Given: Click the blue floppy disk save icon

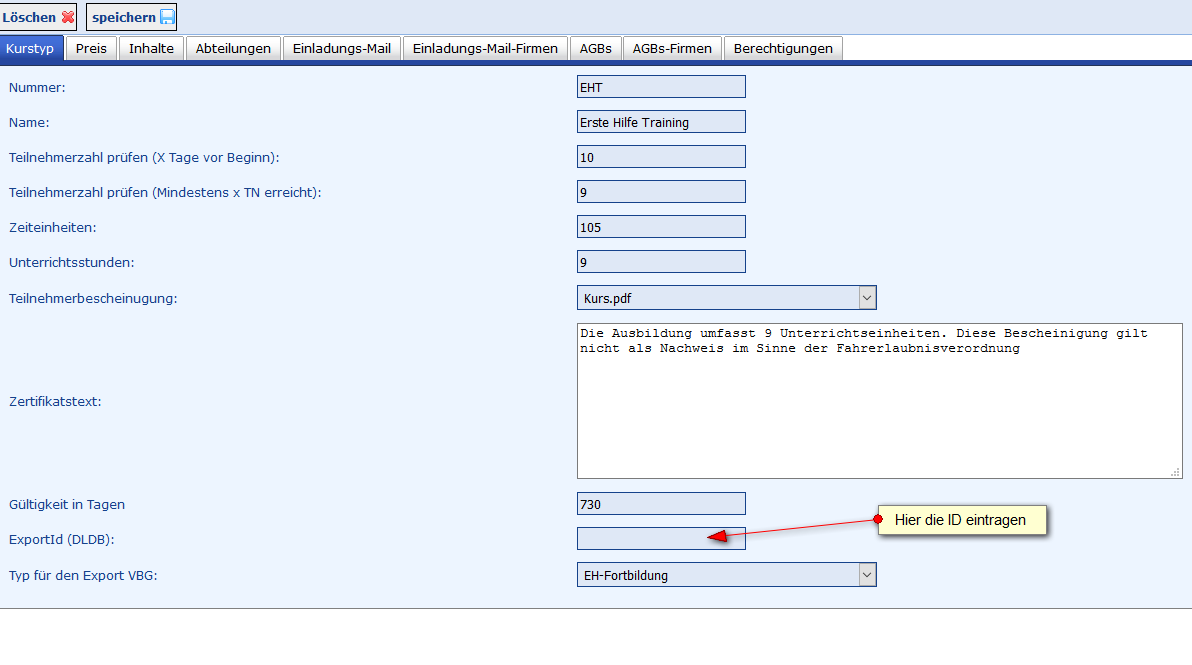Looking at the screenshot, I should click(167, 17).
